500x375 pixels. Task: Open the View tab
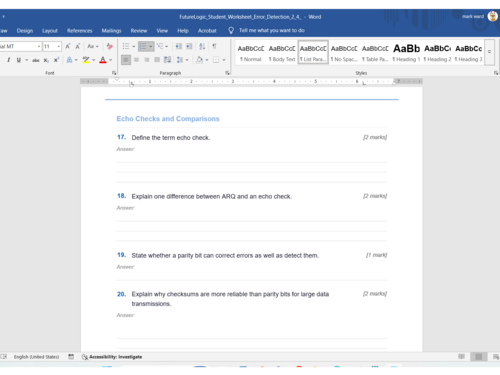pos(162,30)
